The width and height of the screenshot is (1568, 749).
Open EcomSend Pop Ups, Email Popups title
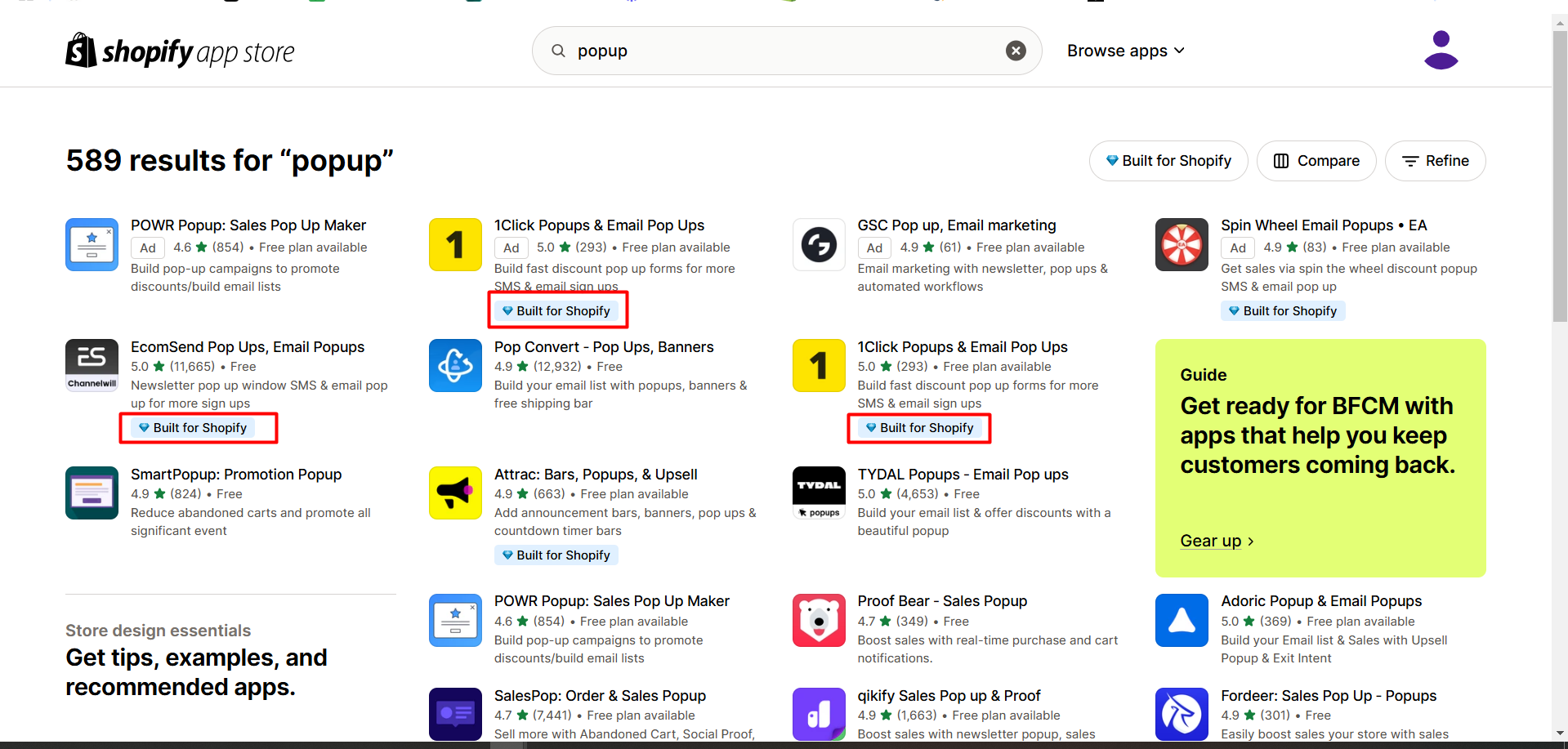[248, 347]
